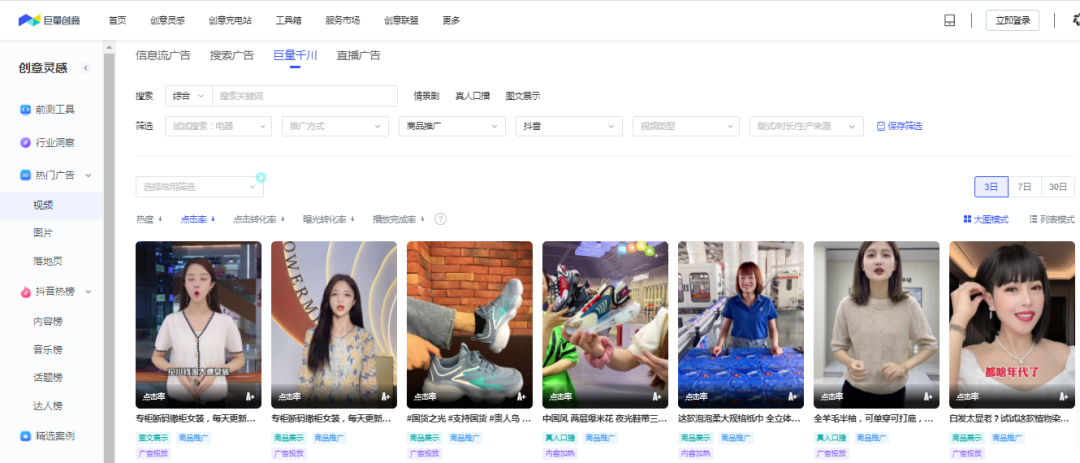Click the cyan dot badge on 常用筛选

click(x=261, y=178)
